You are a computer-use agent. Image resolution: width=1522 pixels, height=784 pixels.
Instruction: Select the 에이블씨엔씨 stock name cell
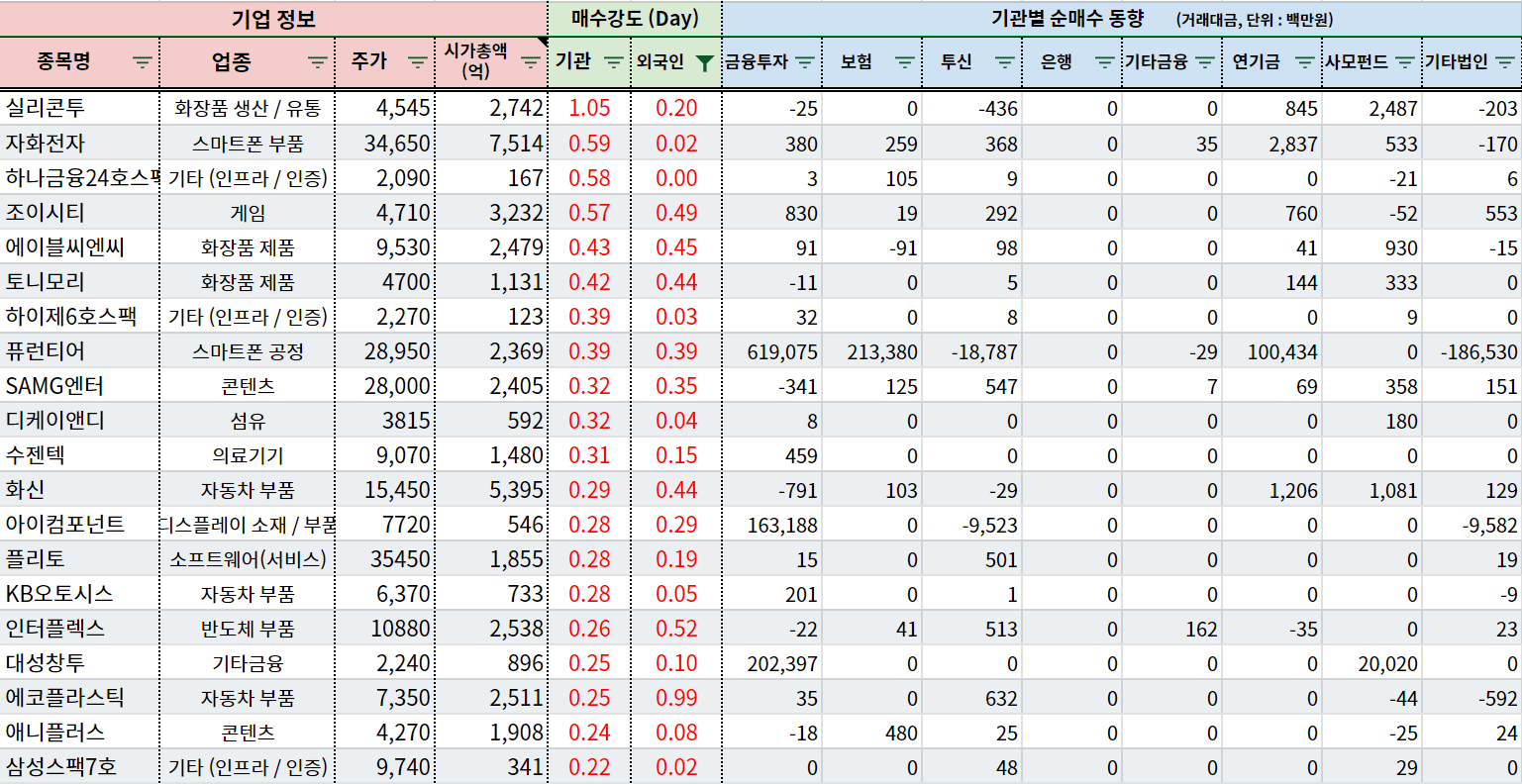[79, 246]
